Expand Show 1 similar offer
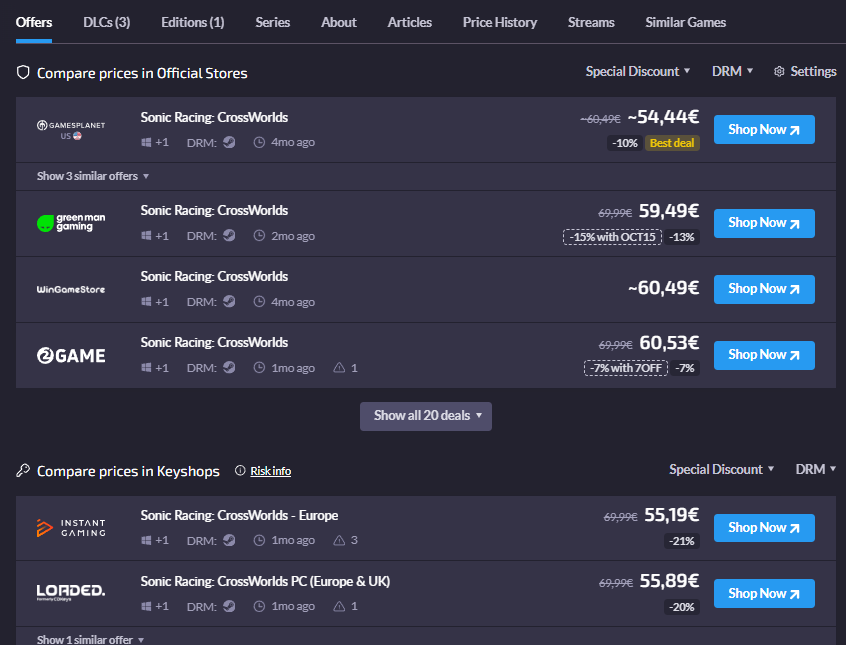Image resolution: width=846 pixels, height=645 pixels. (x=90, y=639)
